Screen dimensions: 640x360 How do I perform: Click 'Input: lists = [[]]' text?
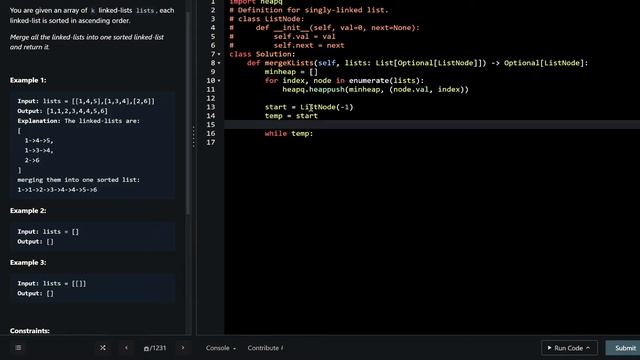52,284
